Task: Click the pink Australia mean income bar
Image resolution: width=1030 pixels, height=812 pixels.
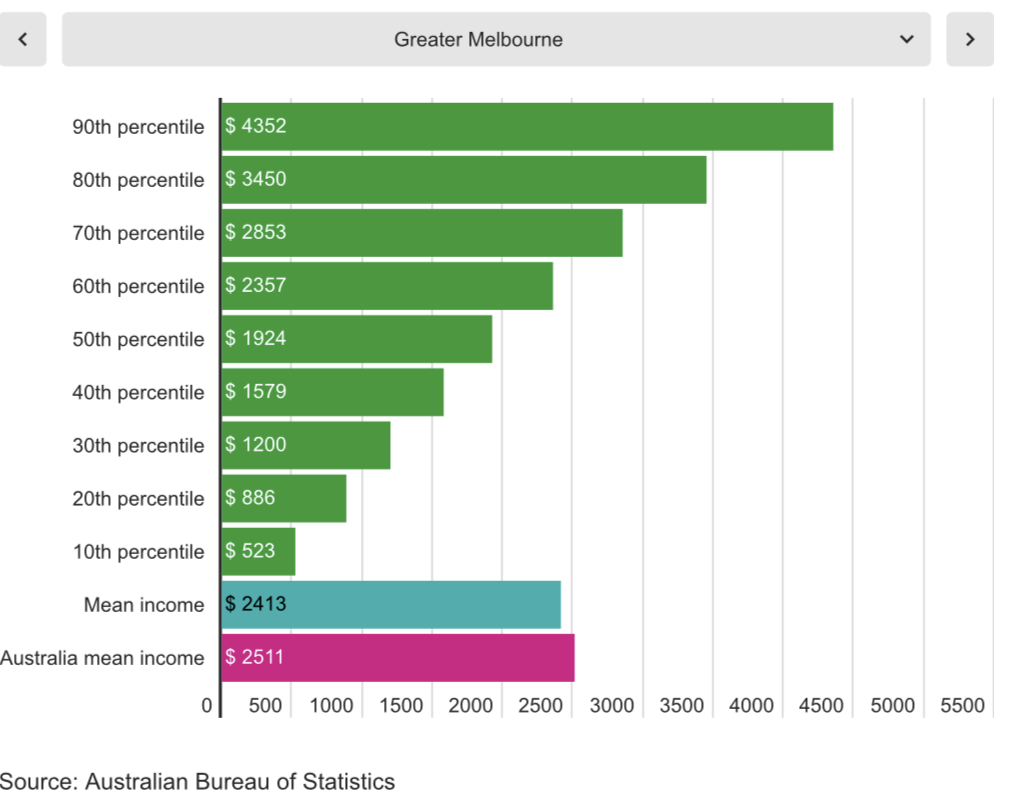Action: click(x=398, y=658)
